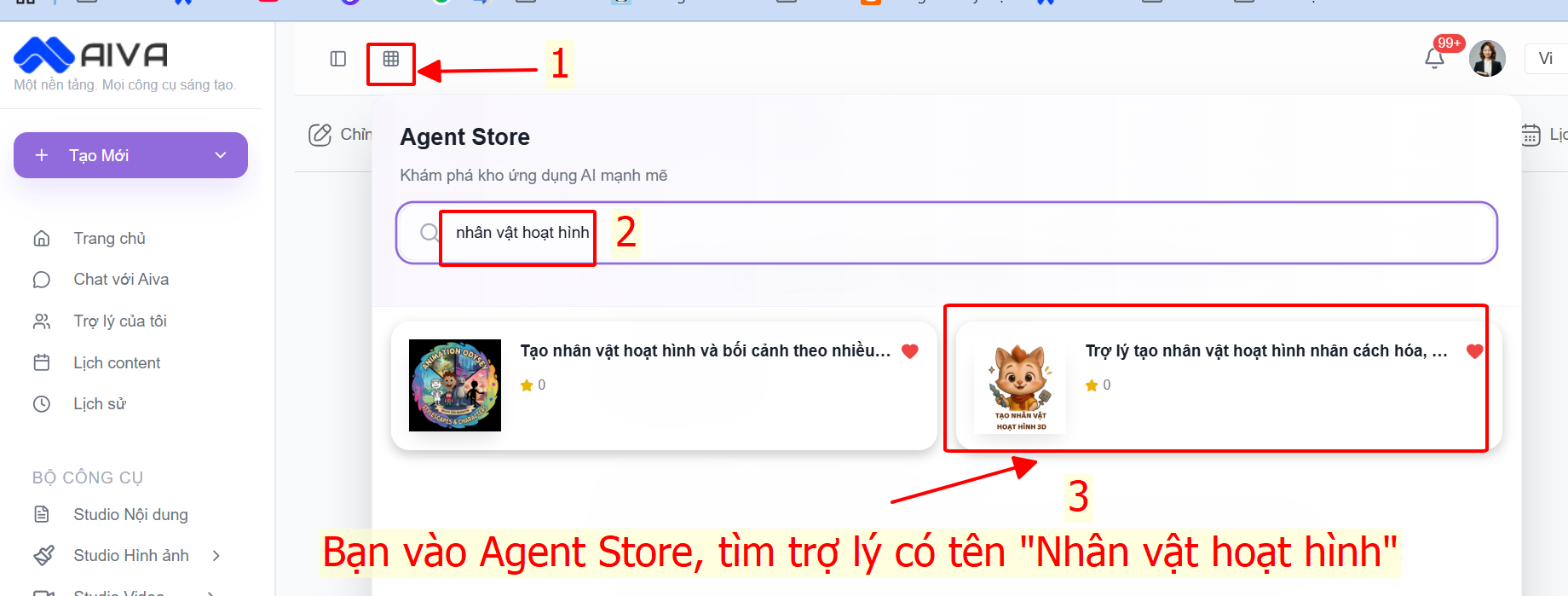The image size is (1568, 596).
Task: Open Trợ lý của tôi
Action: 120,321
